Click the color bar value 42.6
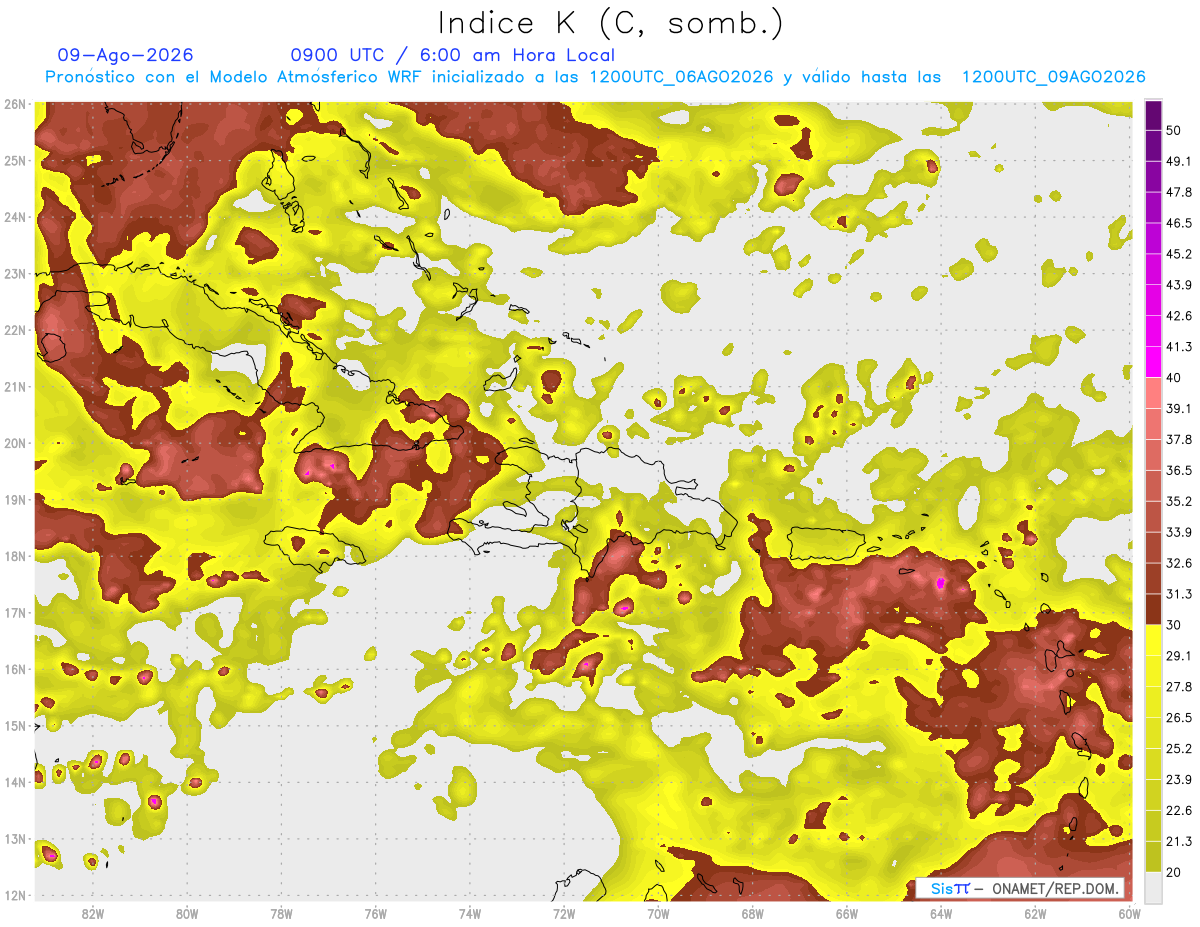This screenshot has width=1200, height=927. pyautogui.click(x=1179, y=316)
